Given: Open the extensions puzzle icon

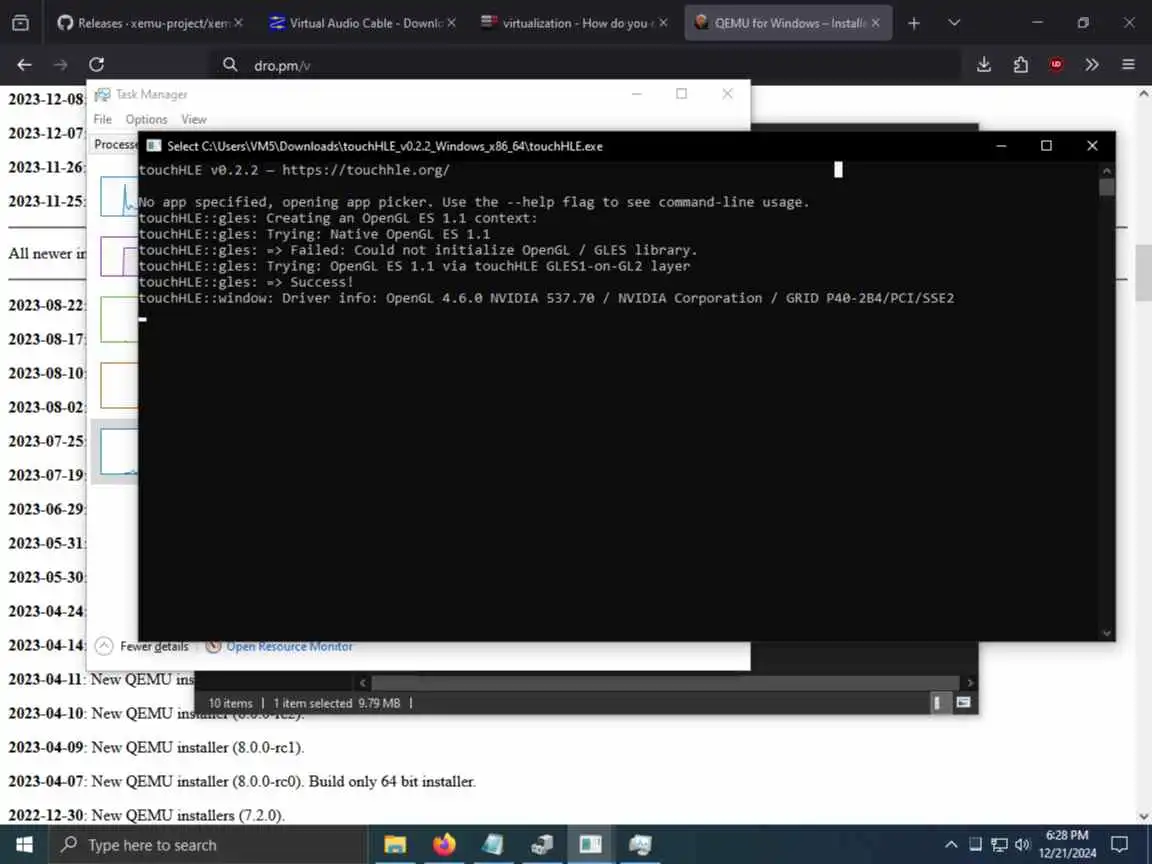Looking at the screenshot, I should click(1020, 65).
